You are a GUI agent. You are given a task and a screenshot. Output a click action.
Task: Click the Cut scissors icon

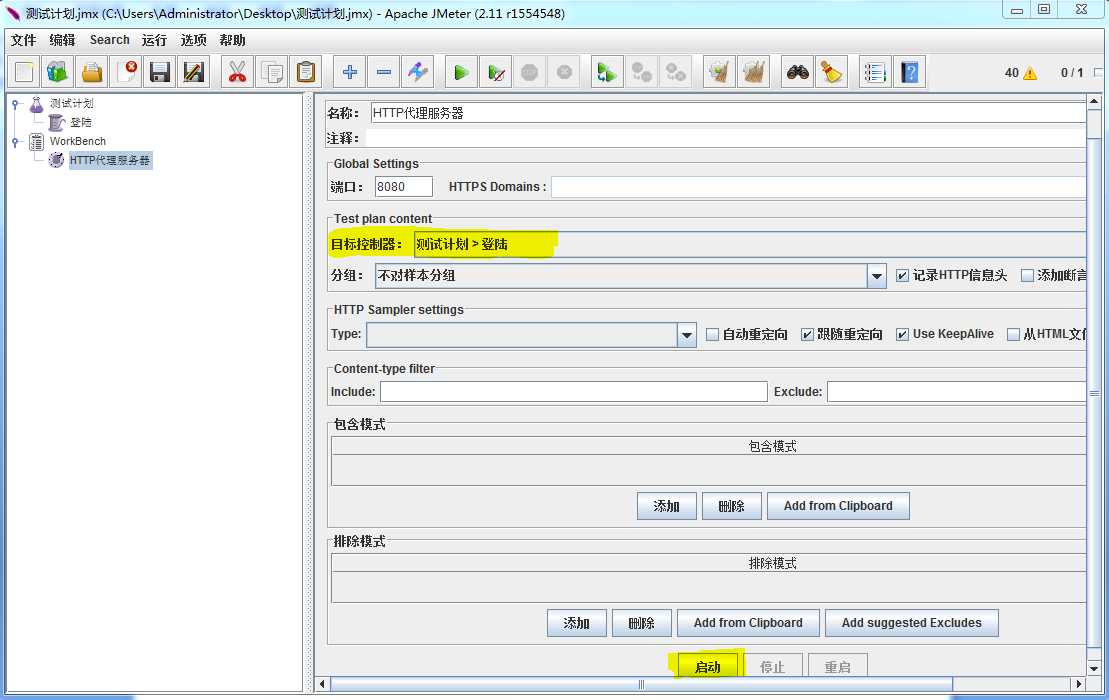click(x=238, y=72)
